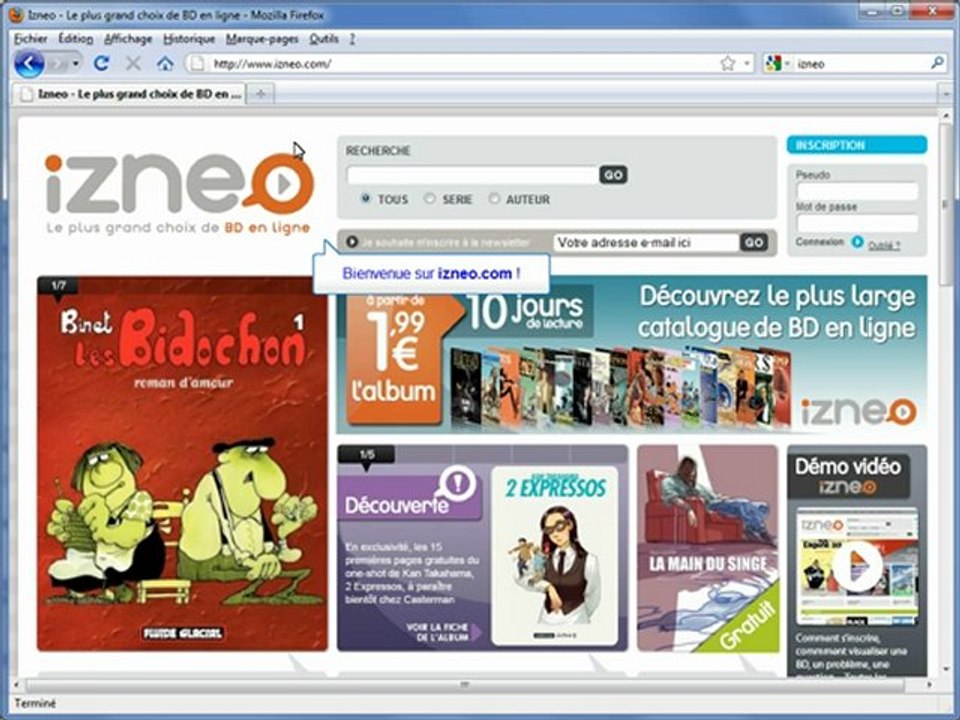Click into the Pseudo field
Image resolution: width=960 pixels, height=720 pixels.
pos(857,191)
